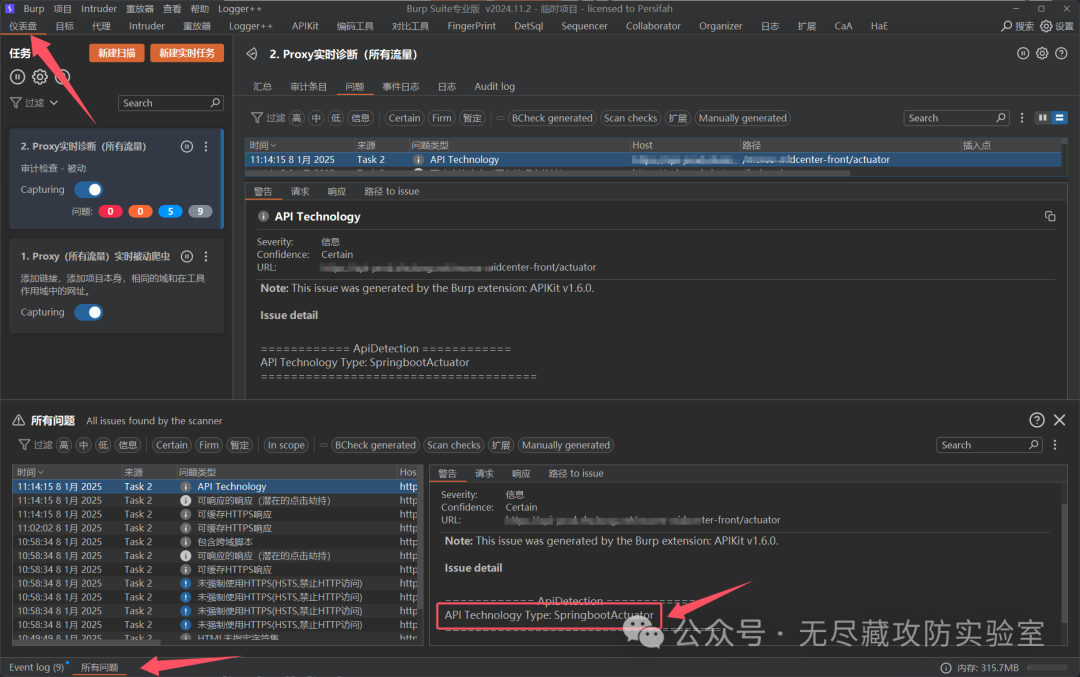Click the memory info icon in status bar
The height and width of the screenshot is (677, 1080).
pos(946,667)
